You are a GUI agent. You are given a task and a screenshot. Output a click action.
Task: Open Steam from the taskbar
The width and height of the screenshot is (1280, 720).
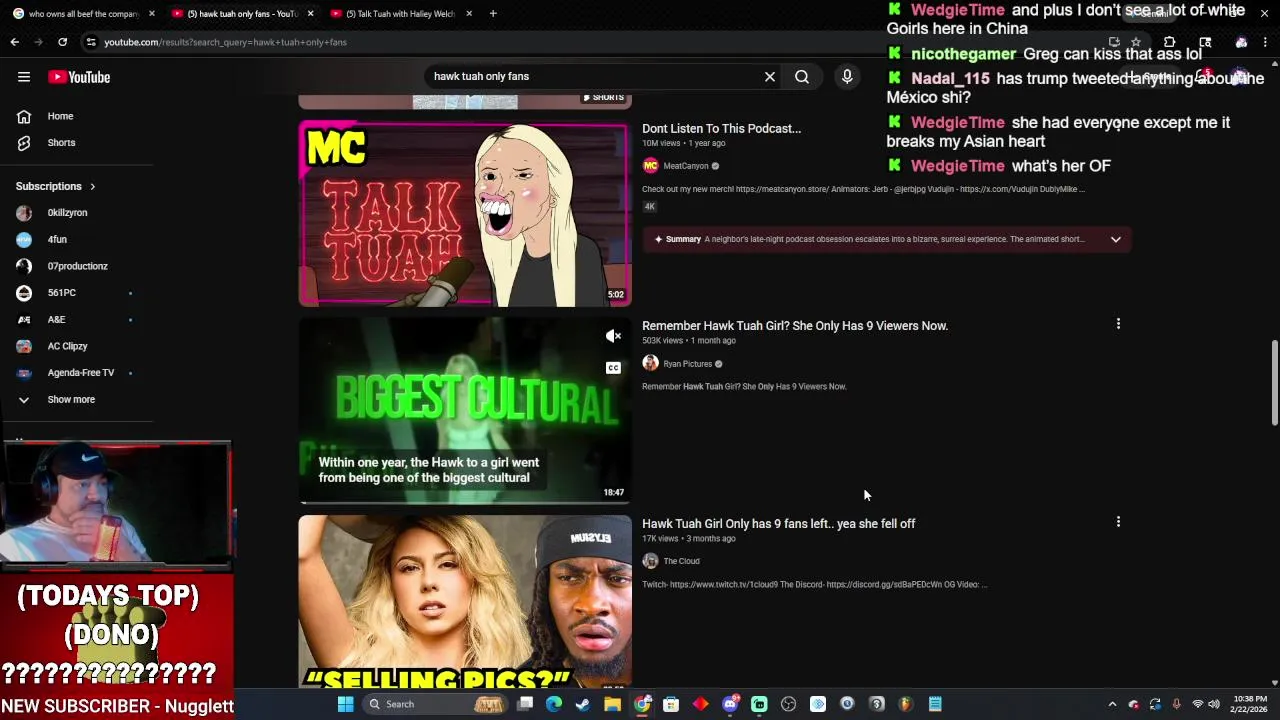coord(582,704)
